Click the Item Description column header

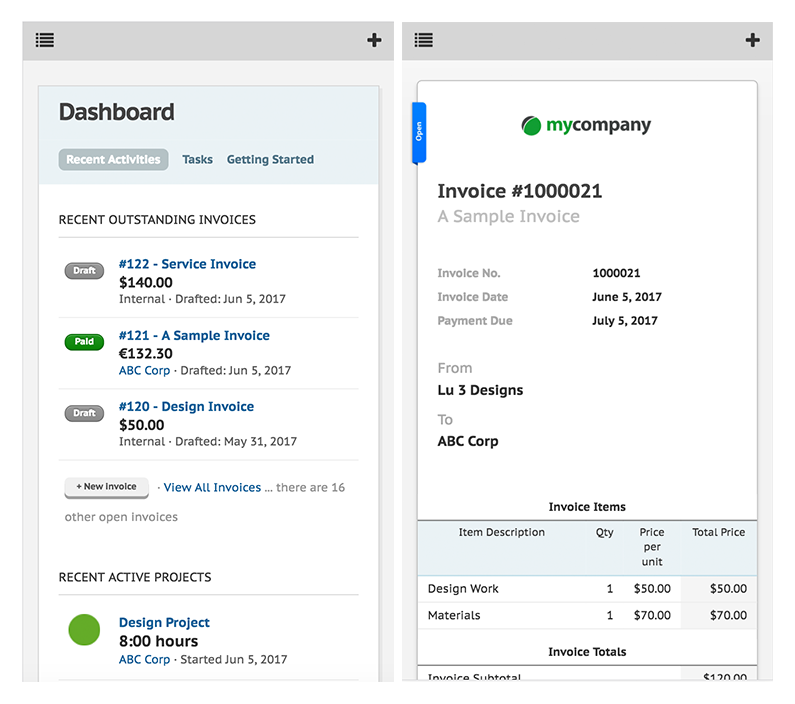pos(501,532)
